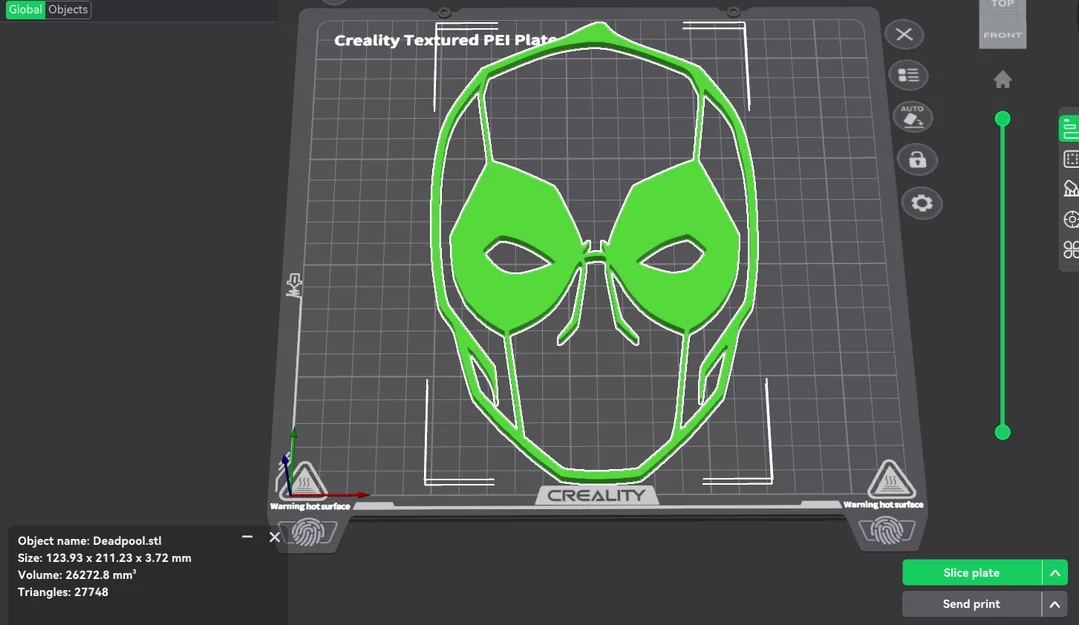Reset view with the home icon

click(1003, 80)
